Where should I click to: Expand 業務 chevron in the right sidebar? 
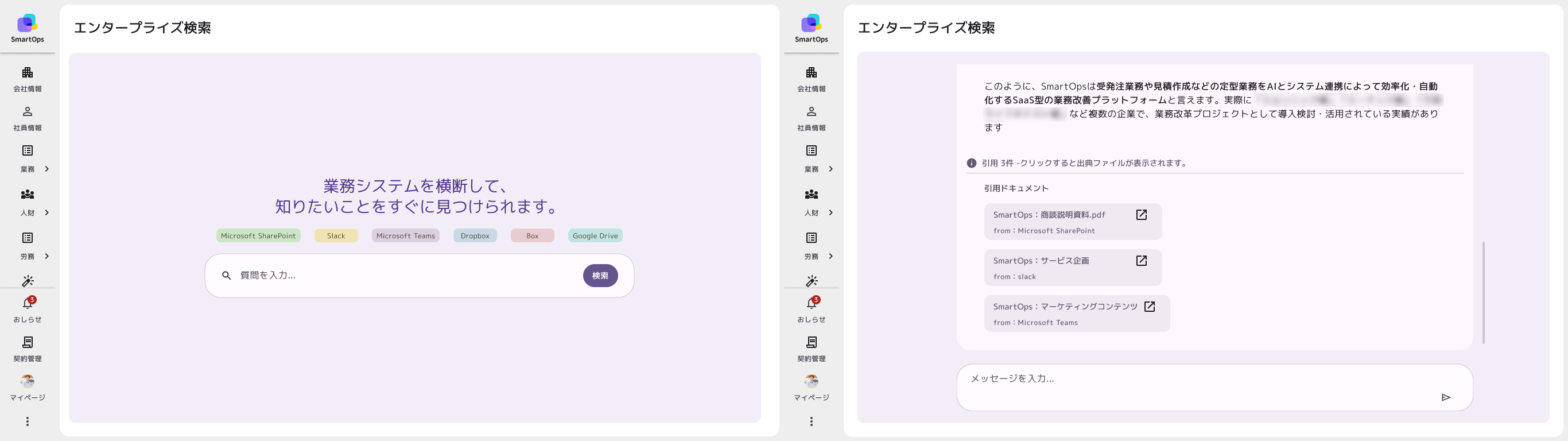(831, 169)
